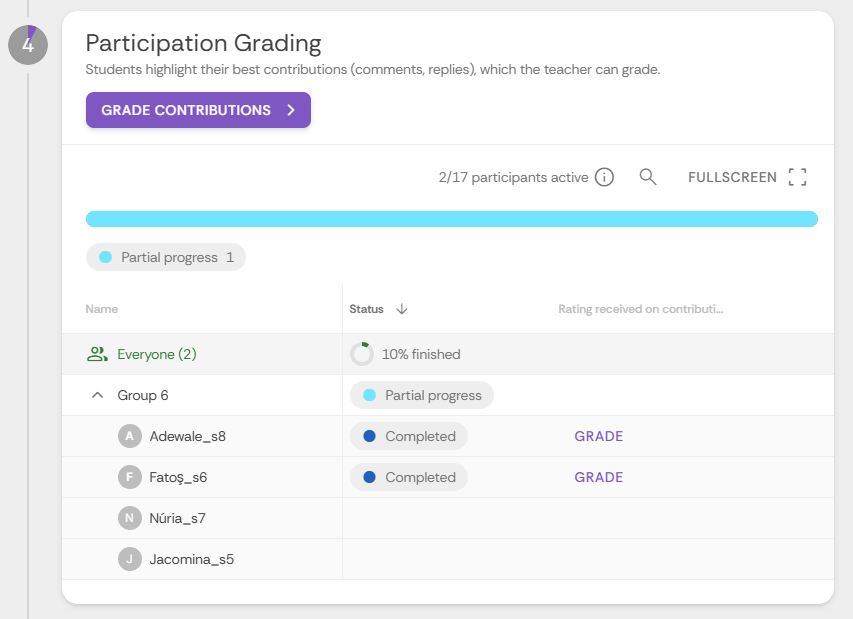
Task: Collapse Group 6 with the chevron
Action: (x=97, y=395)
